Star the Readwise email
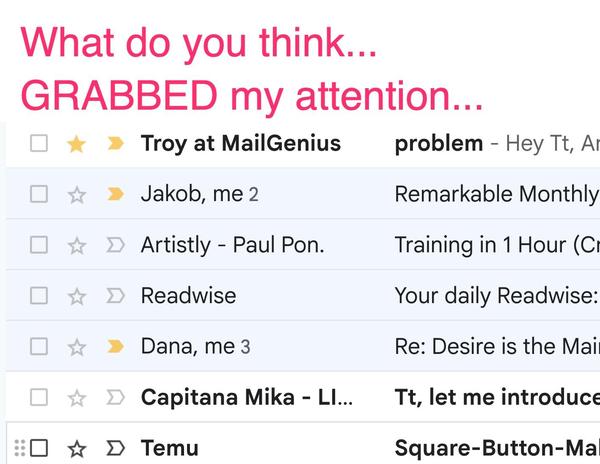The image size is (600, 464). 77,296
